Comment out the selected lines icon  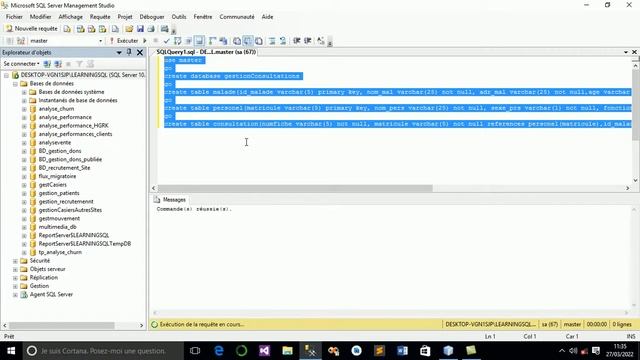272,41
